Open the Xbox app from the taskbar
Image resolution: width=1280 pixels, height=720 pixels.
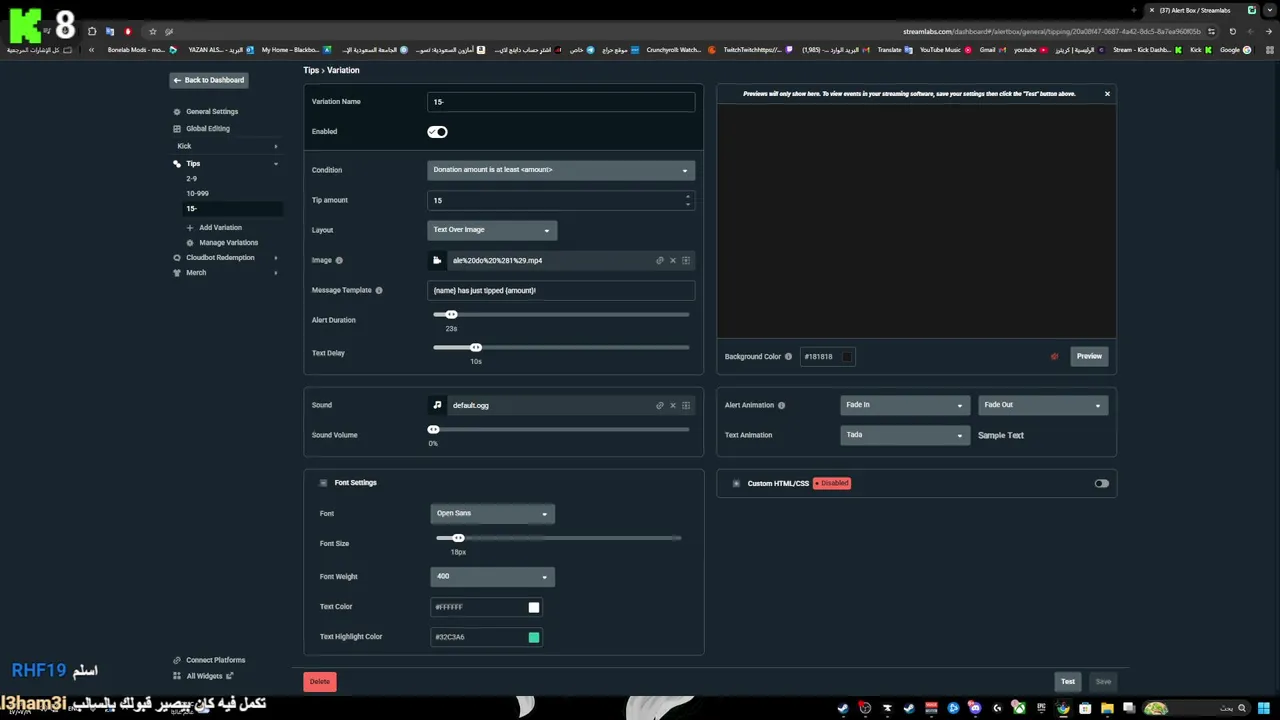click(1019, 709)
